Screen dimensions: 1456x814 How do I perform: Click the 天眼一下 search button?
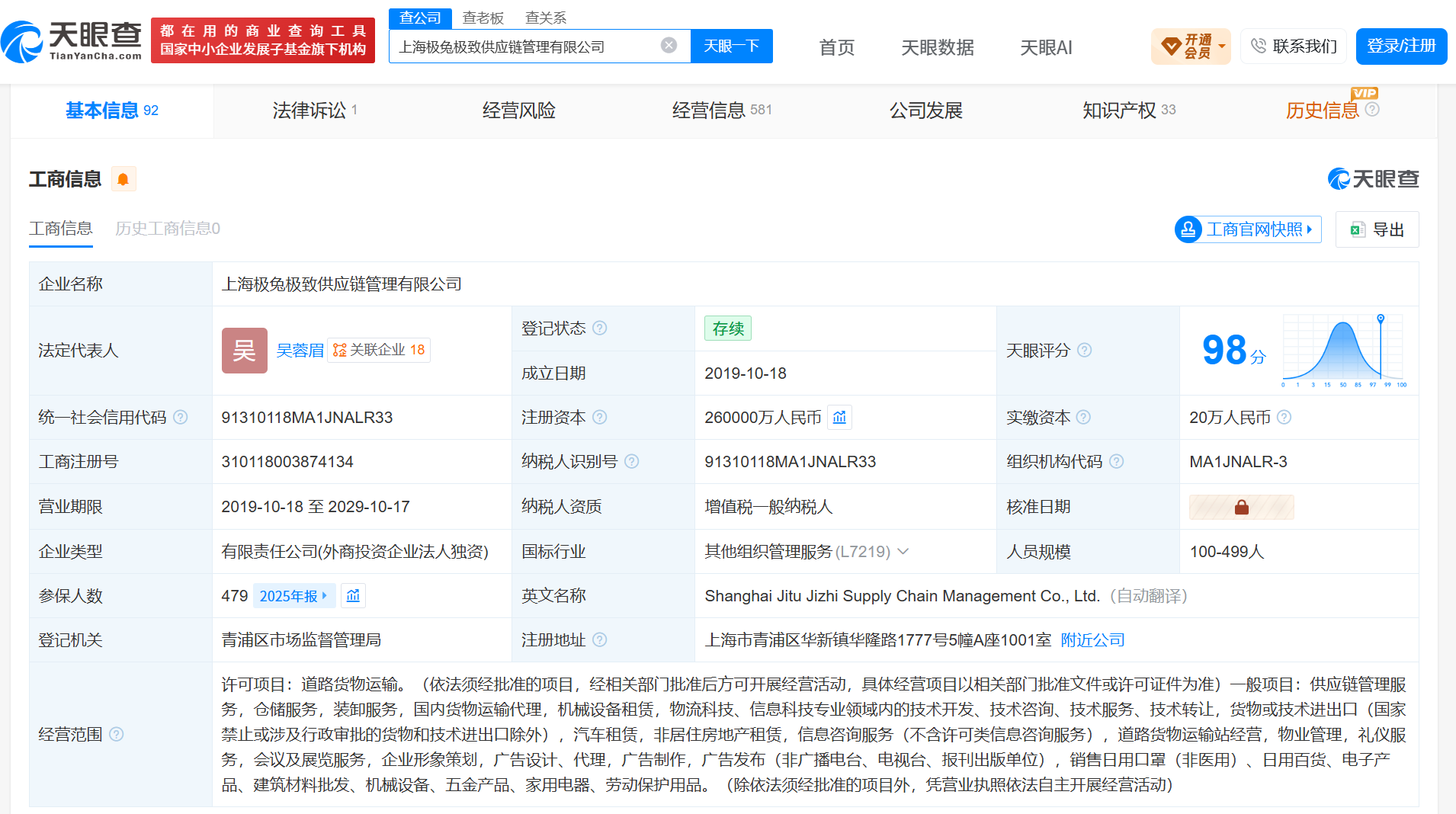pyautogui.click(x=732, y=46)
